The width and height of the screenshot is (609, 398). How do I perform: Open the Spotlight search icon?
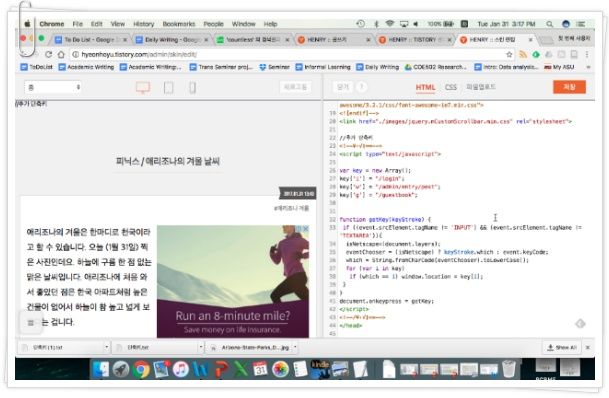pyautogui.click(x=550, y=24)
